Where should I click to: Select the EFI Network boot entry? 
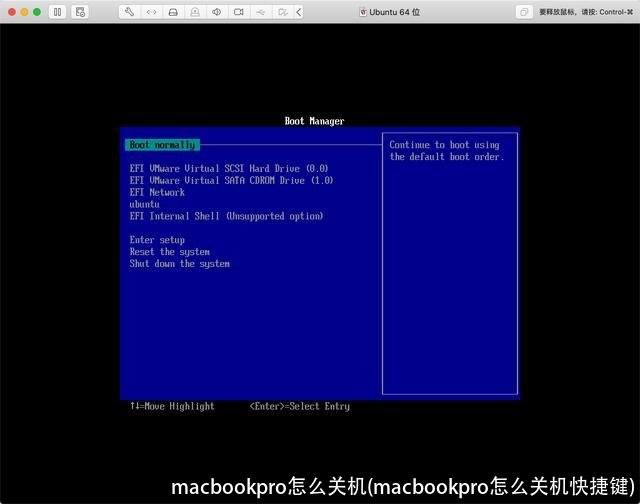pos(157,192)
